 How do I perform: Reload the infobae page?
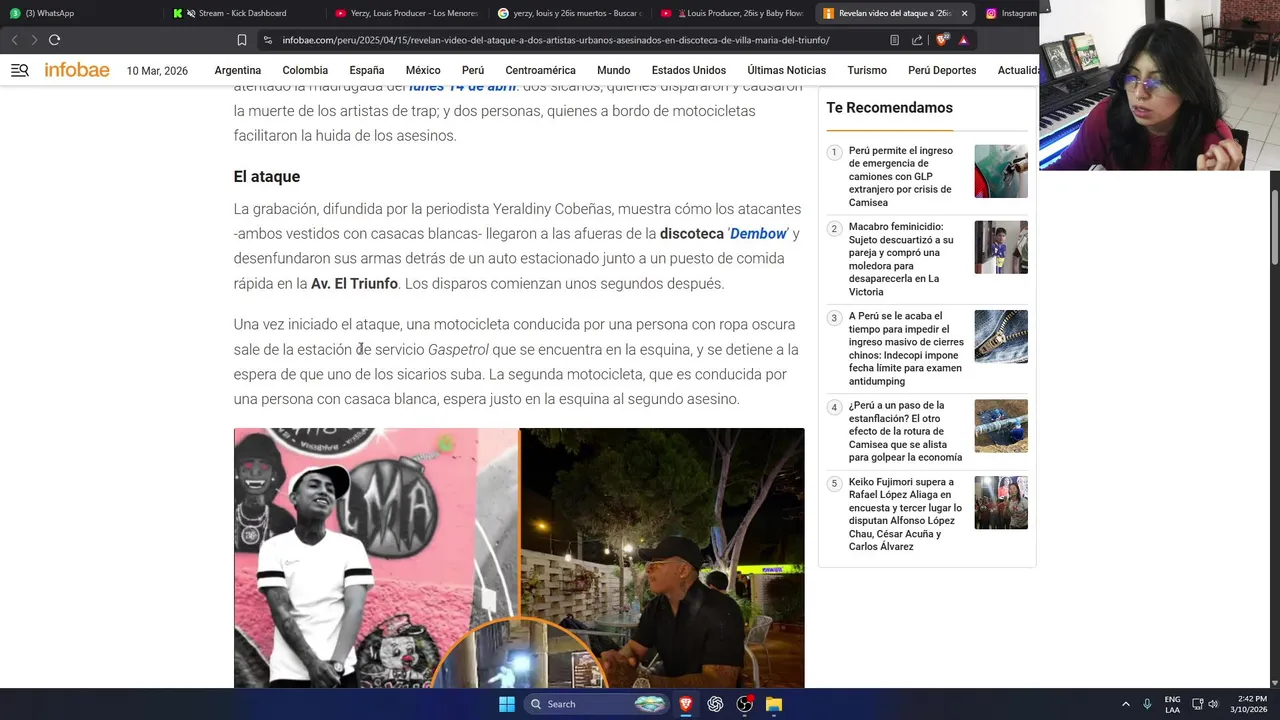54,40
